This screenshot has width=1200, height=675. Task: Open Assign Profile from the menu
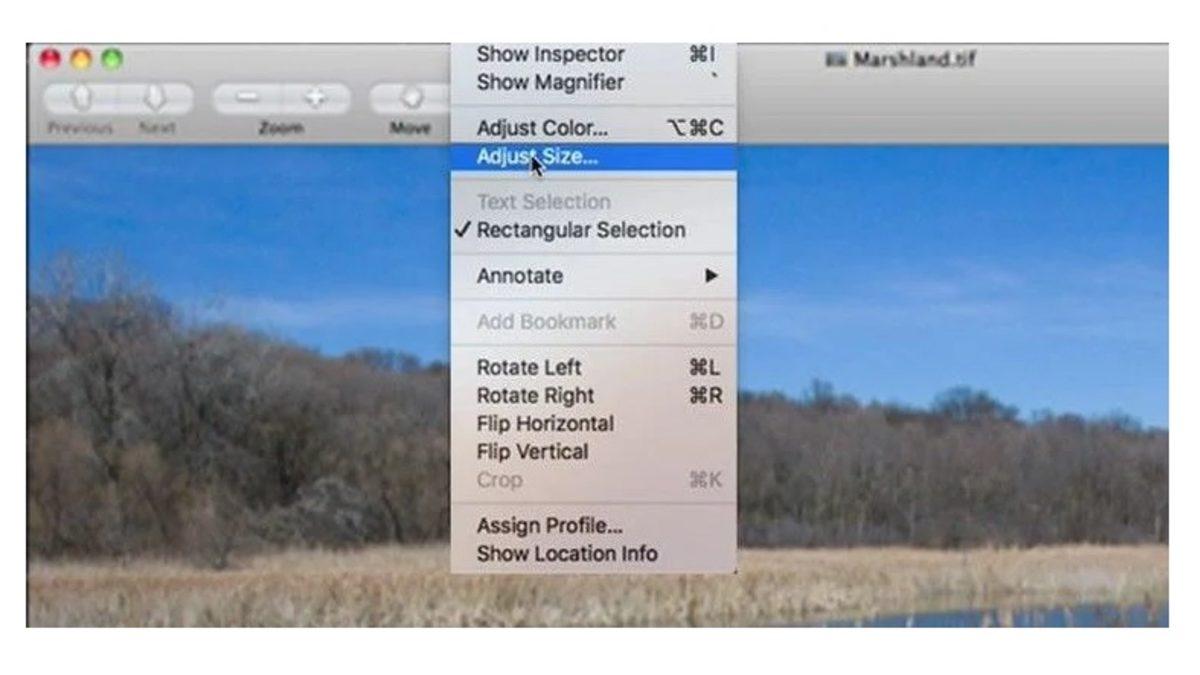point(549,525)
